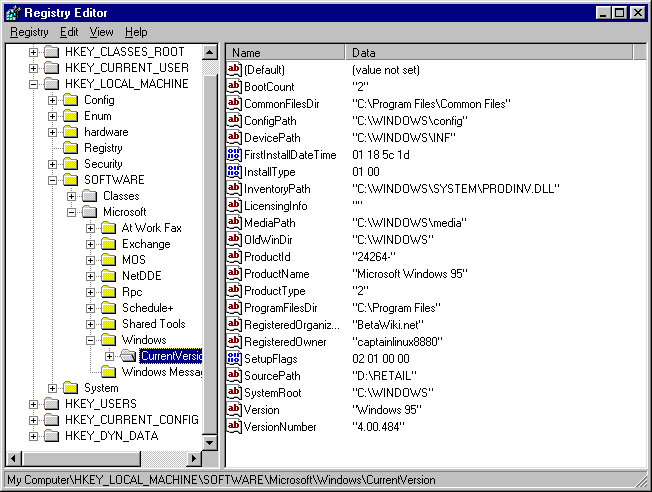Click the folder icon of HKEY_DYN_DATA
The height and width of the screenshot is (492, 652).
click(52, 435)
